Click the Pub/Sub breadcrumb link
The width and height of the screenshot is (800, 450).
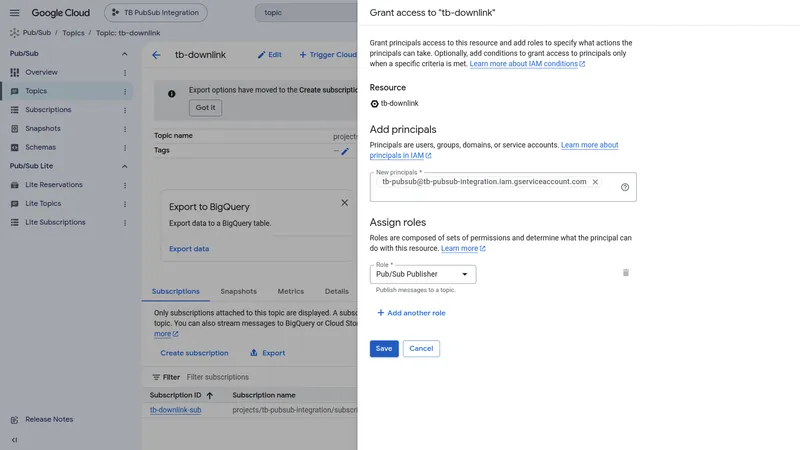click(x=37, y=33)
